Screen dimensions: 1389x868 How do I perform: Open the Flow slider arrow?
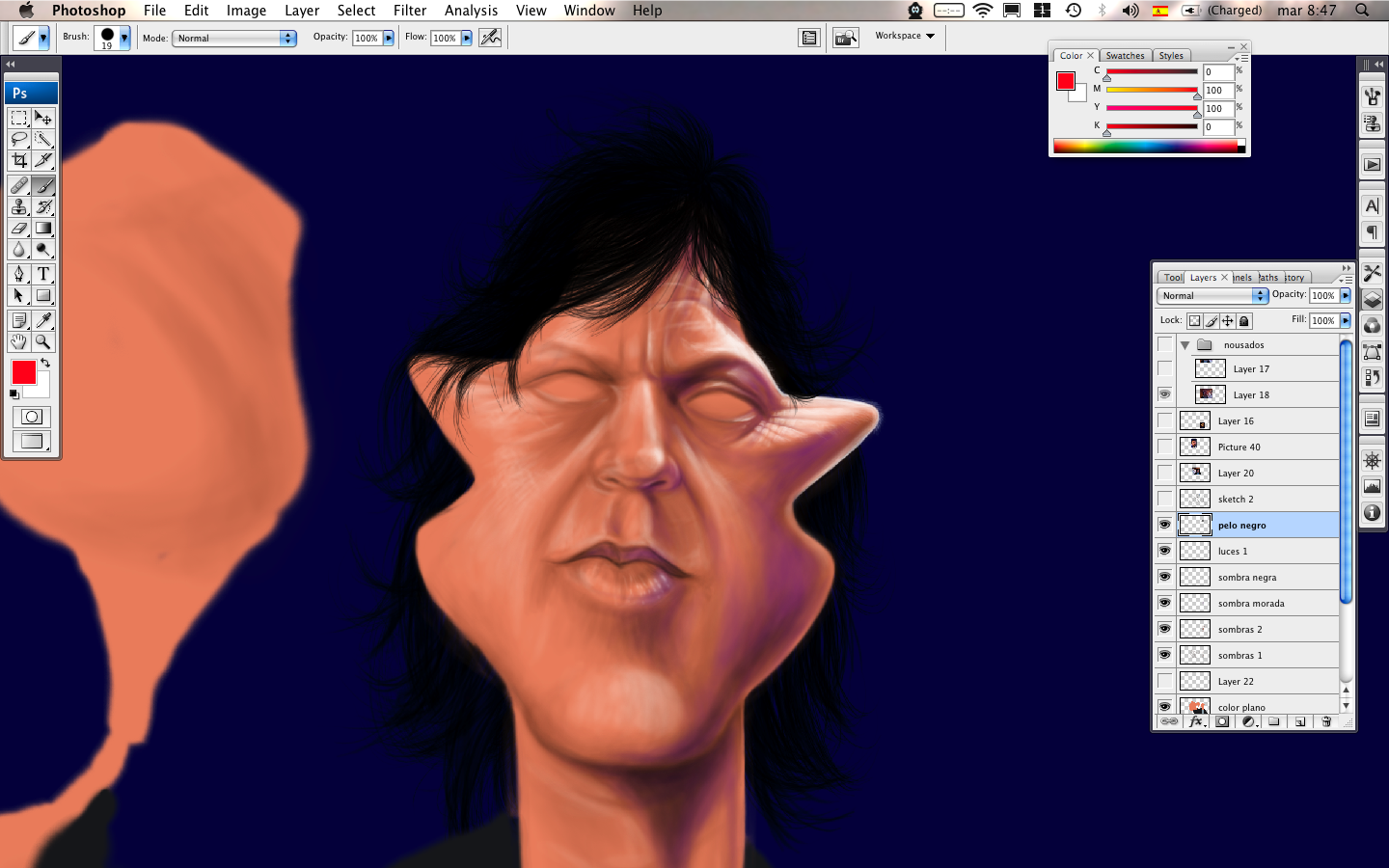[x=467, y=39]
